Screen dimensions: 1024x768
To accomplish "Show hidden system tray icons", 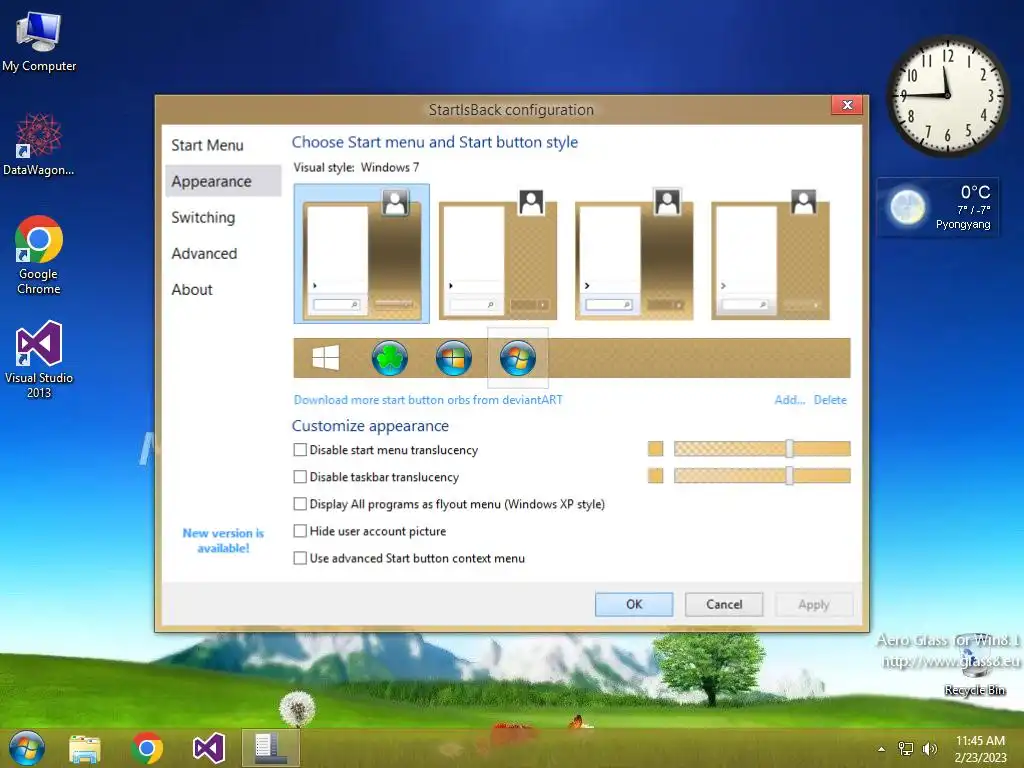I will point(882,749).
